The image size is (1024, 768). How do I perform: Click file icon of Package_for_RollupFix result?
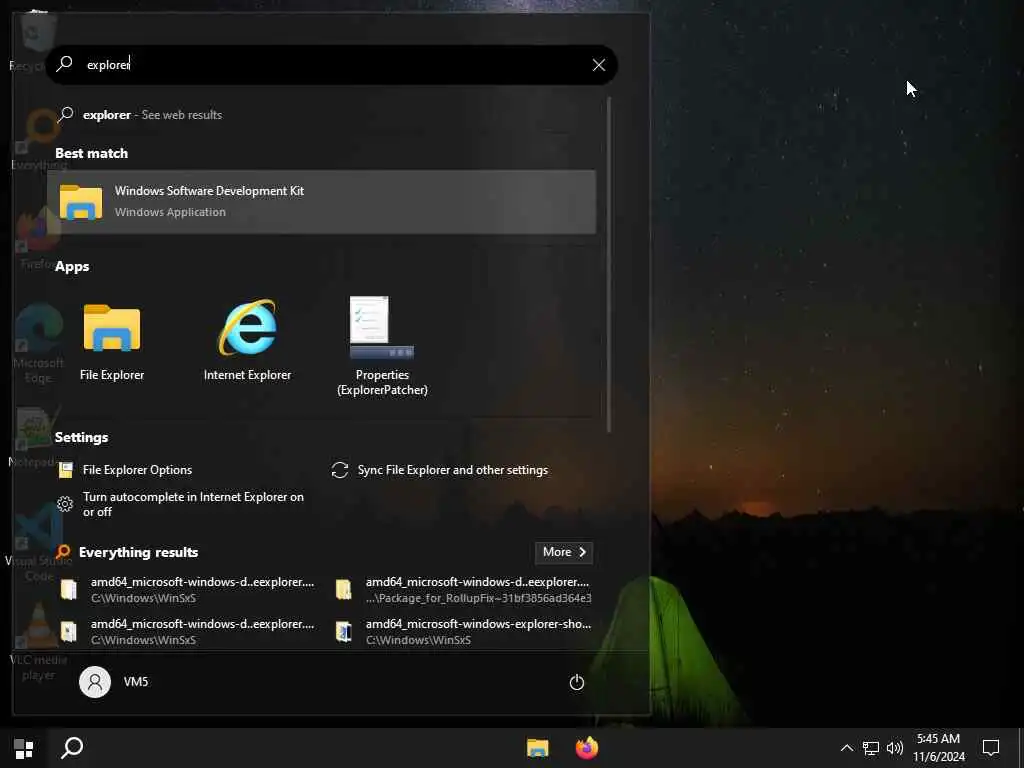[x=344, y=589]
